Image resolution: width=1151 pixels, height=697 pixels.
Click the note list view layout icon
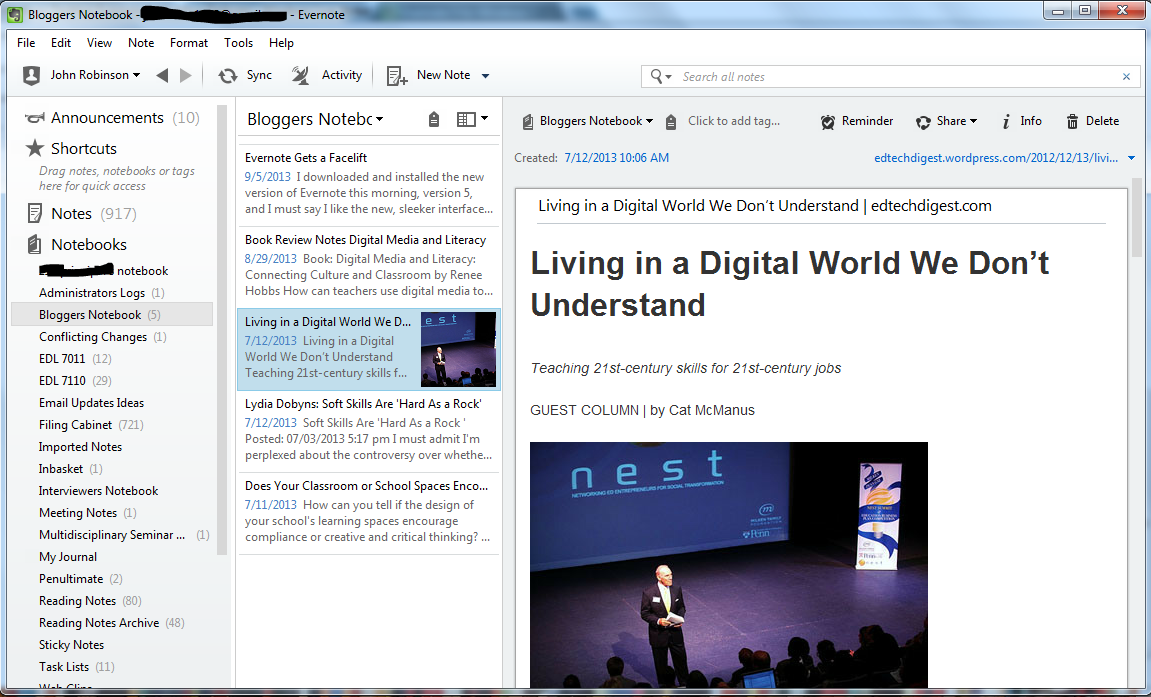point(466,119)
